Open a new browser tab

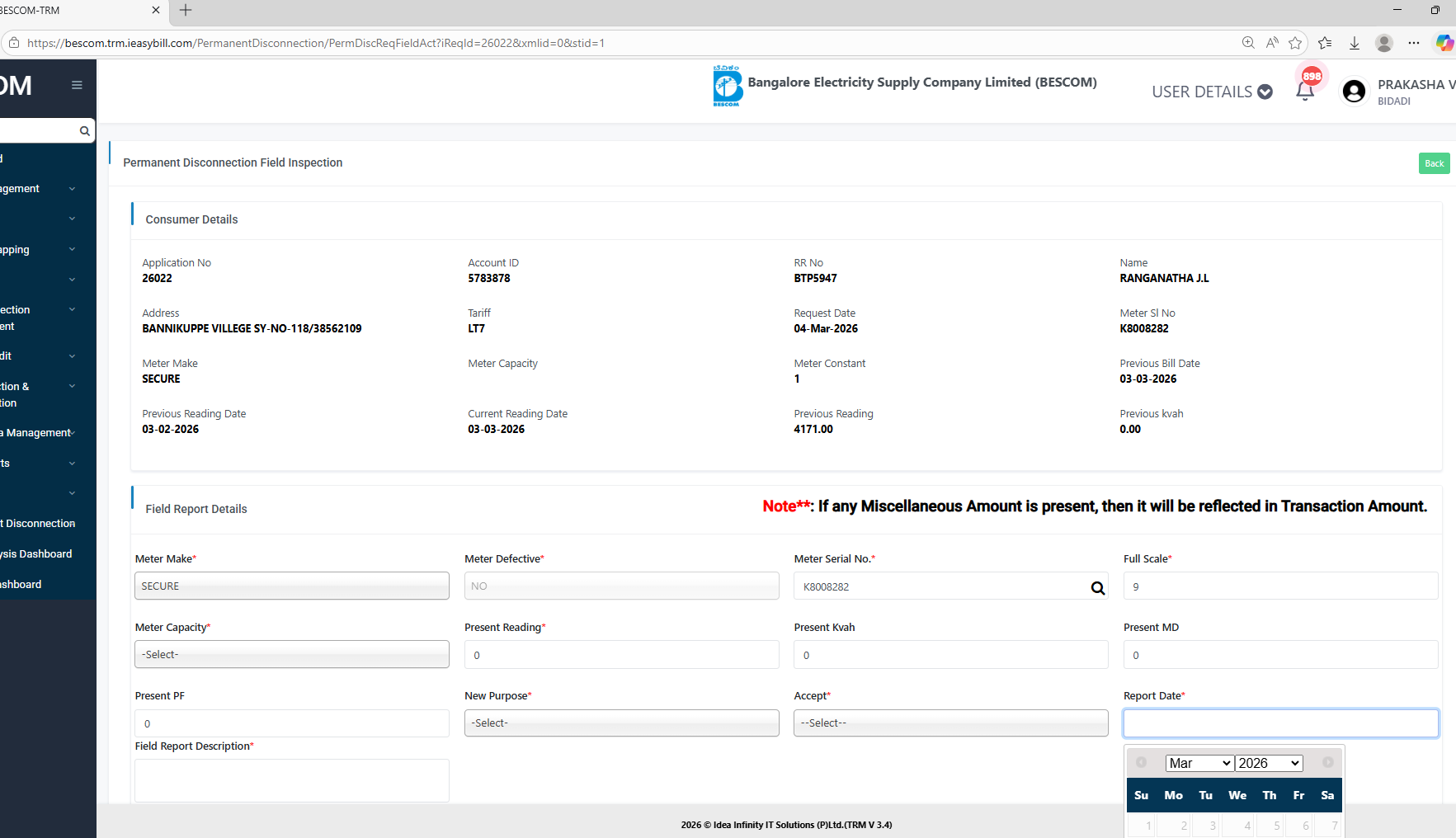[x=186, y=10]
